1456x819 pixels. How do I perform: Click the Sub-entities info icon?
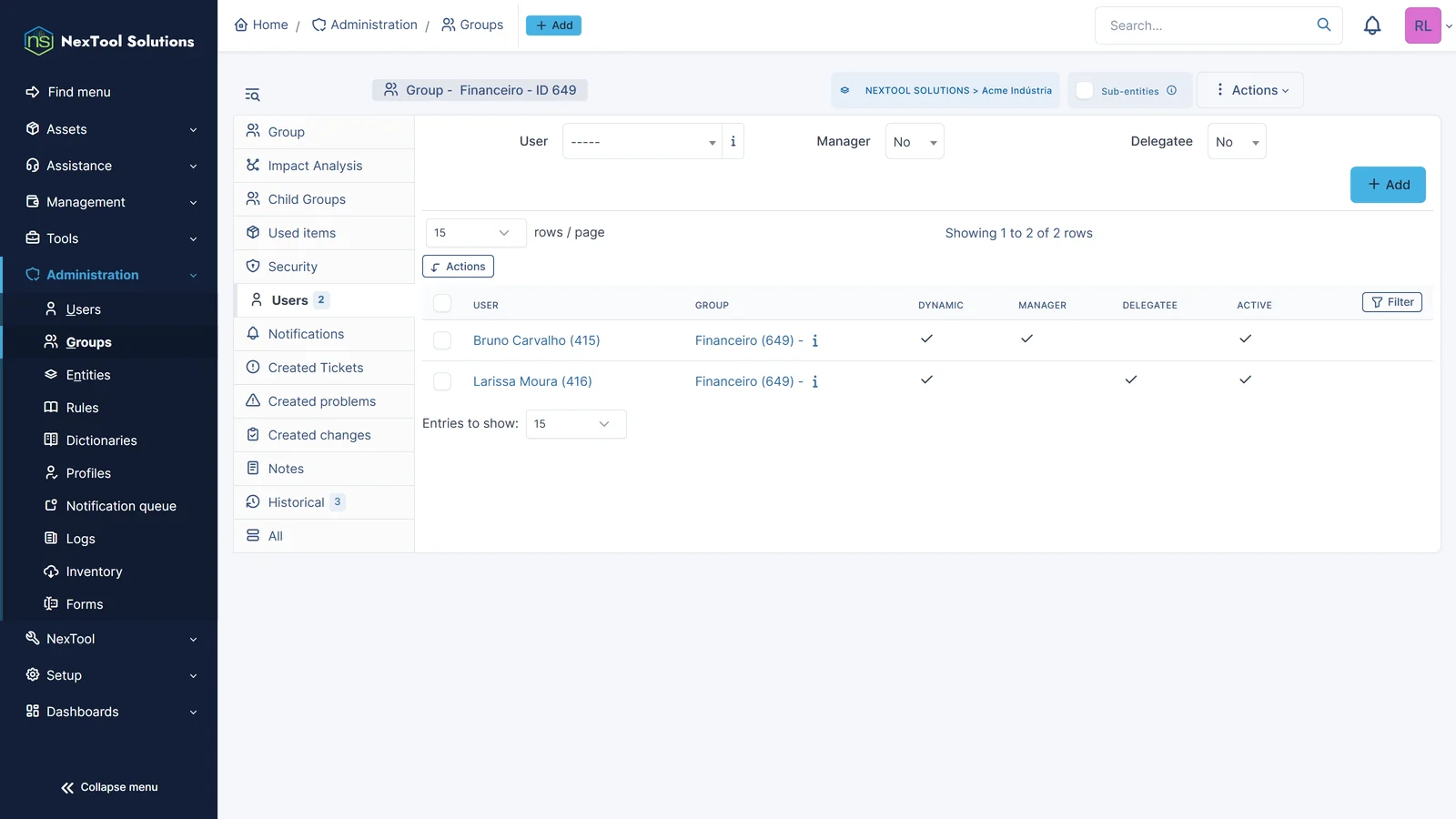(1172, 90)
